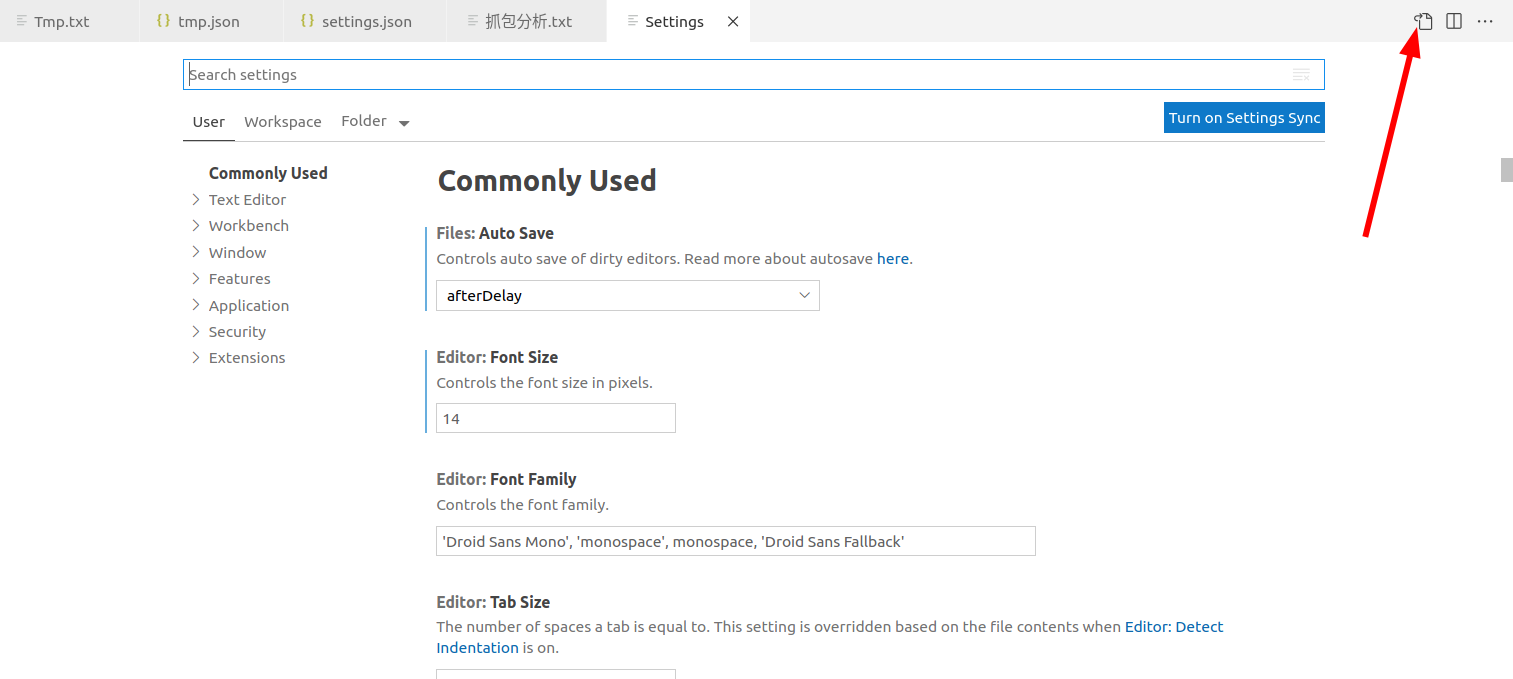This screenshot has width=1513, height=679.
Task: Close the Settings tab
Action: 733,21
